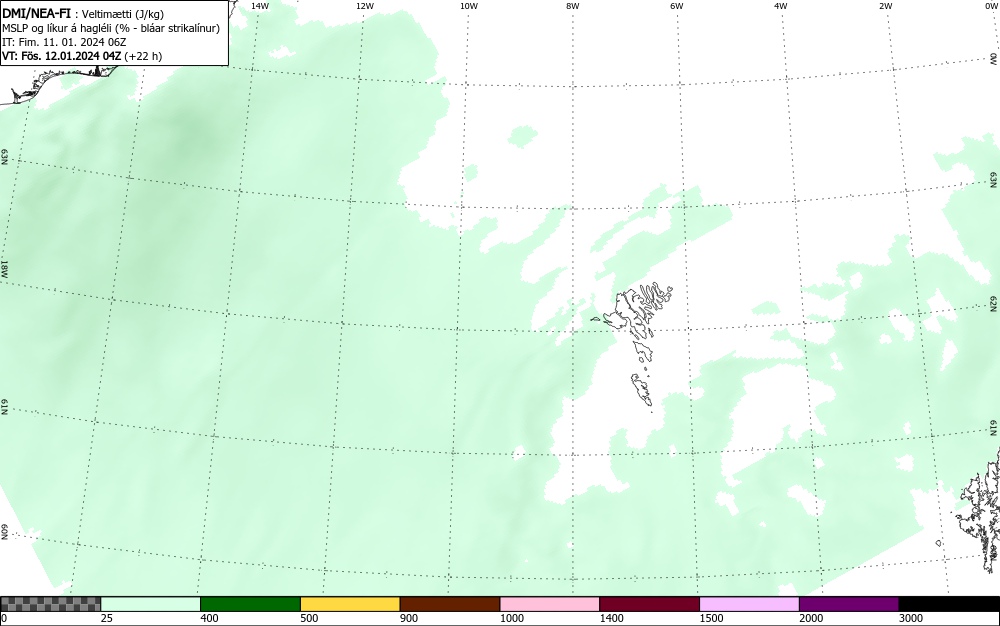The width and height of the screenshot is (1000, 626).
Task: Click the legend value '25'
Action: point(107,618)
